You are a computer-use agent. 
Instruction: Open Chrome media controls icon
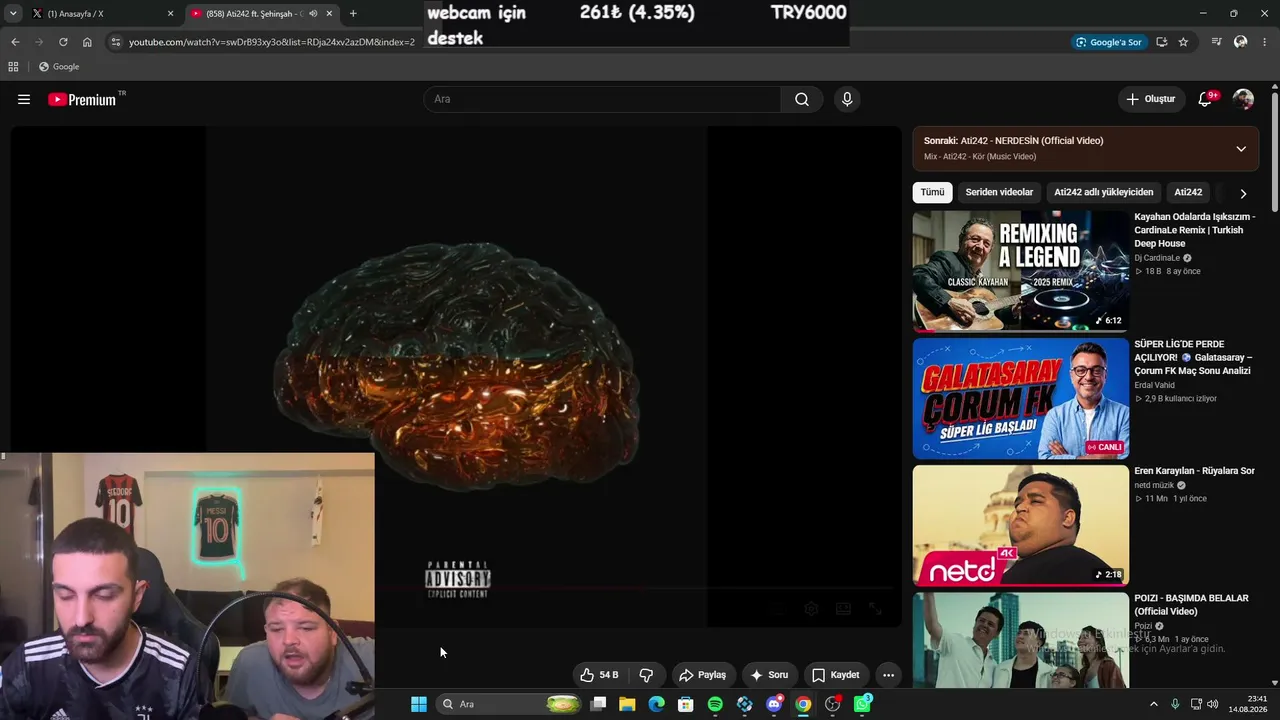1216,42
